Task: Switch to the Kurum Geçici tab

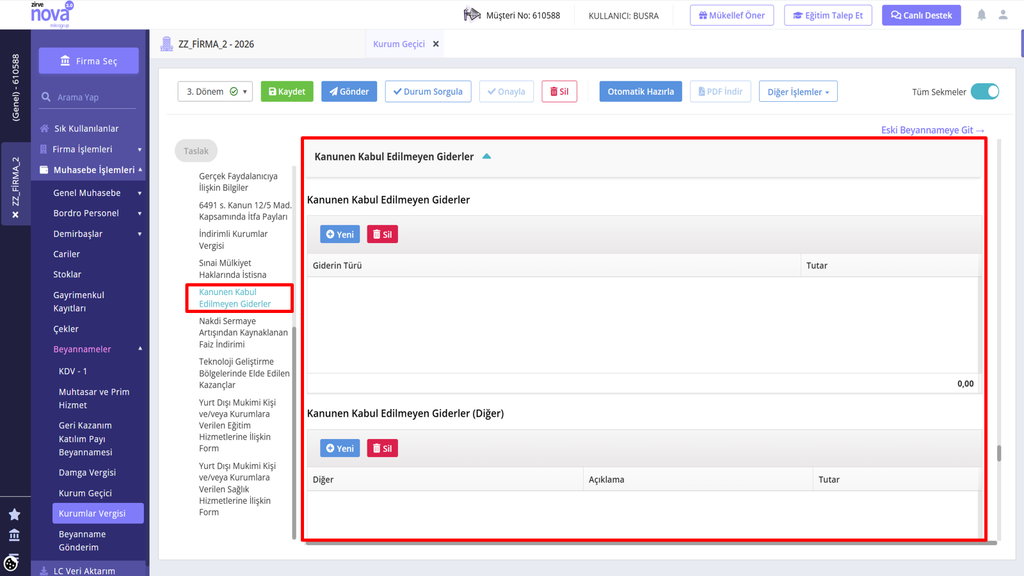Action: click(x=399, y=44)
